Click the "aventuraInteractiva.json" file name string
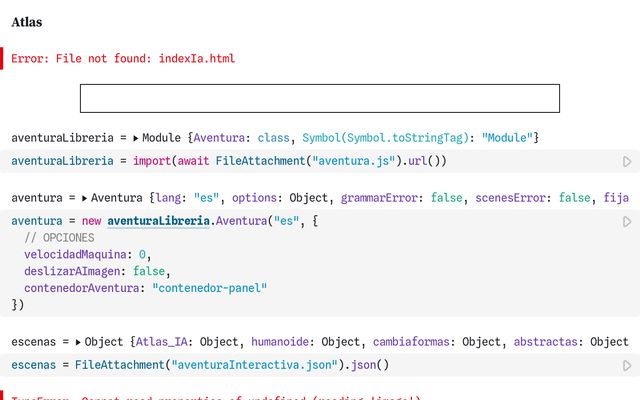 click(x=255, y=365)
